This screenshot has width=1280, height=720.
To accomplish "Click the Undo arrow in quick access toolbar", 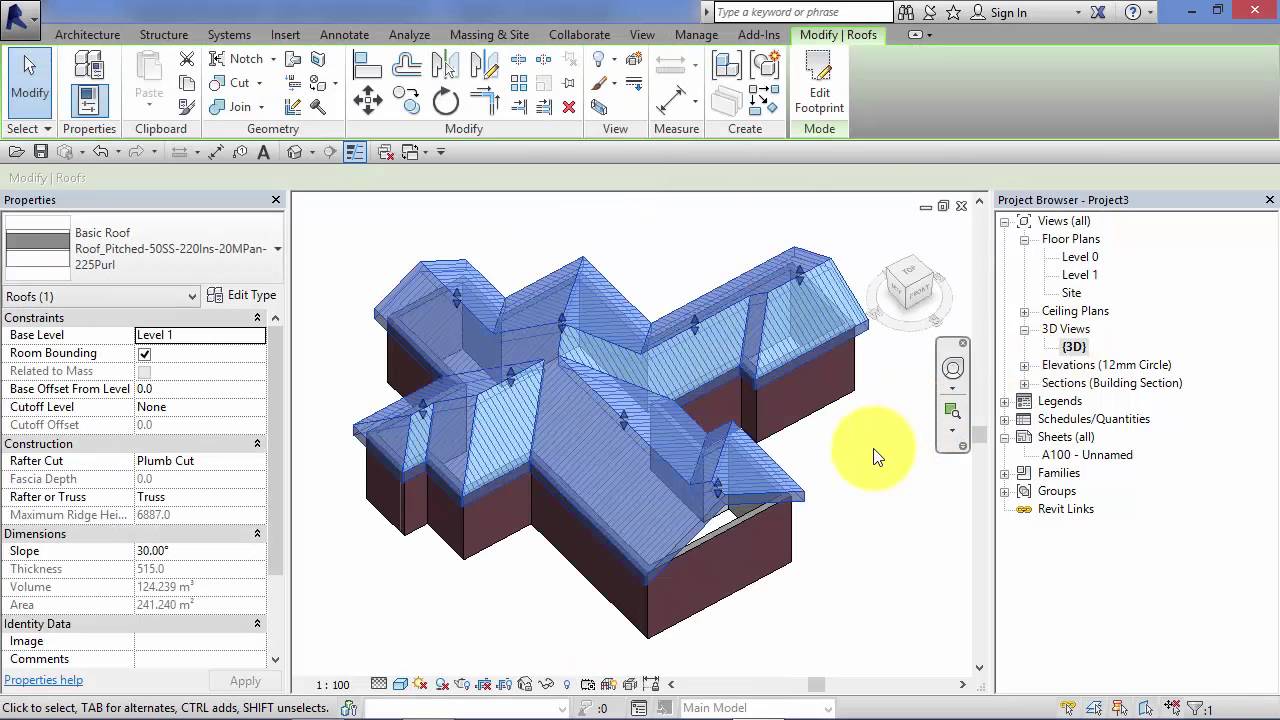I will tap(100, 152).
